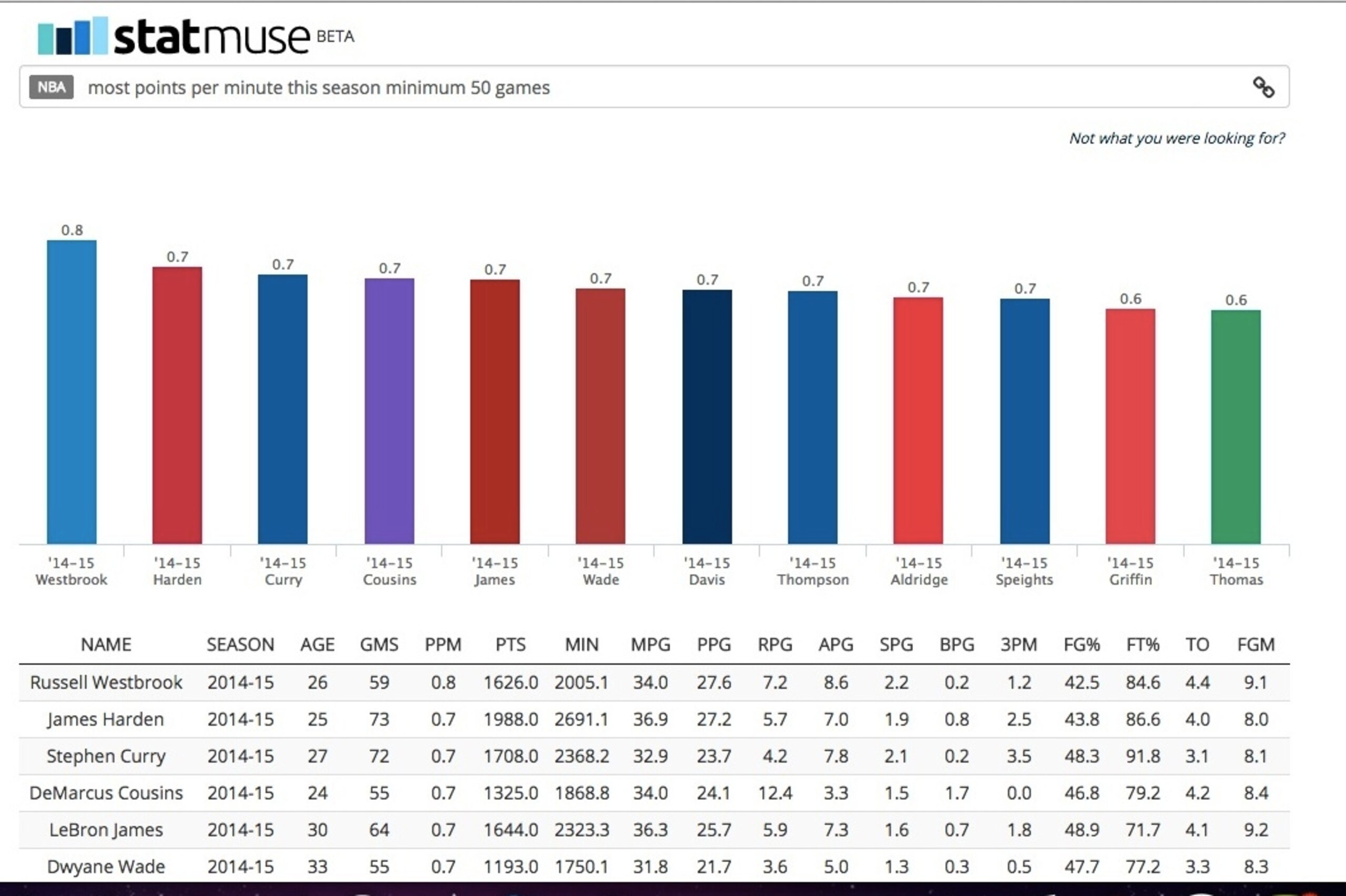Select the Wade bar in the chart
1346x896 pixels.
600,416
